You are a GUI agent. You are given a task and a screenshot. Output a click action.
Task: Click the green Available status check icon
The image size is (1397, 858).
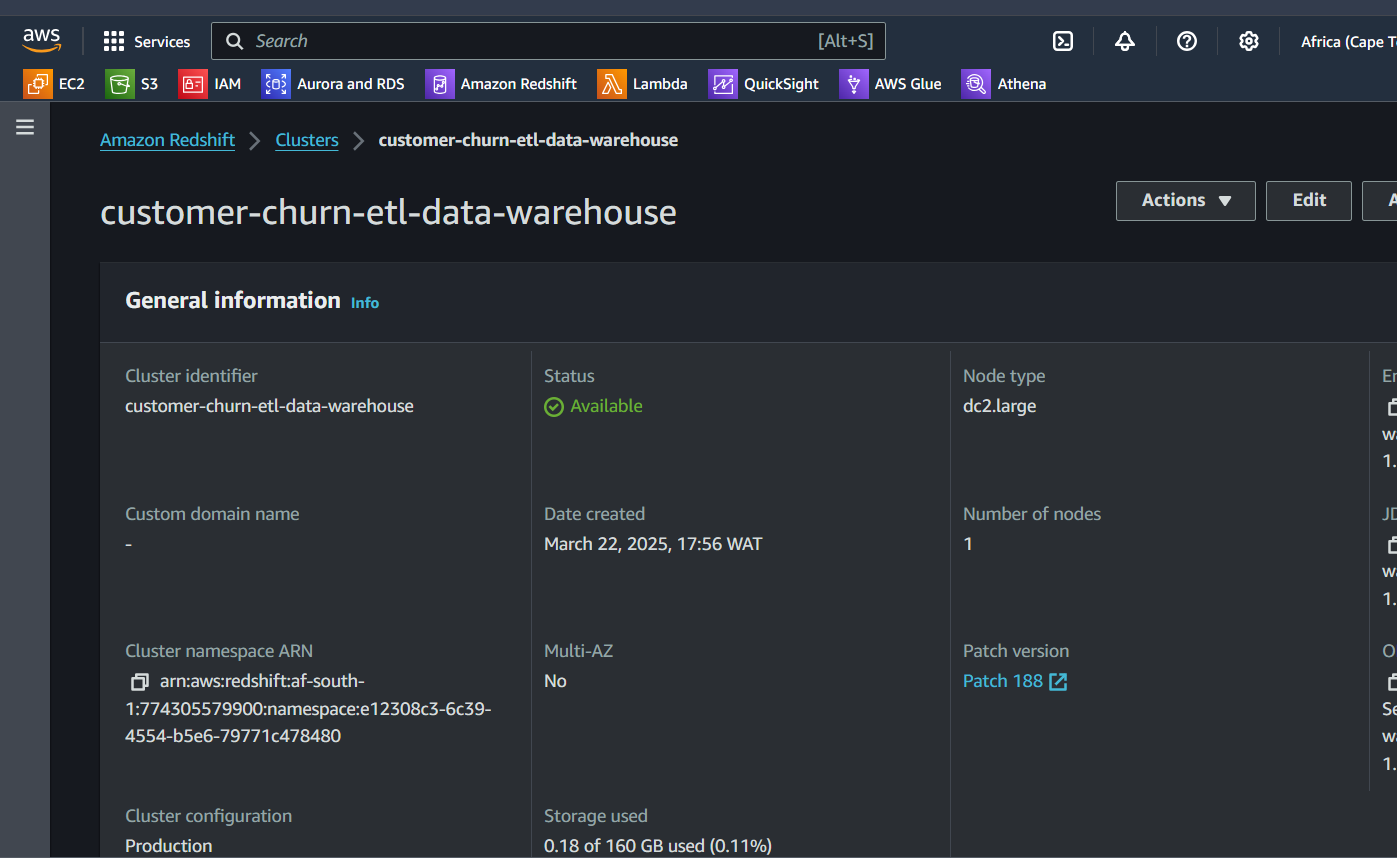553,407
